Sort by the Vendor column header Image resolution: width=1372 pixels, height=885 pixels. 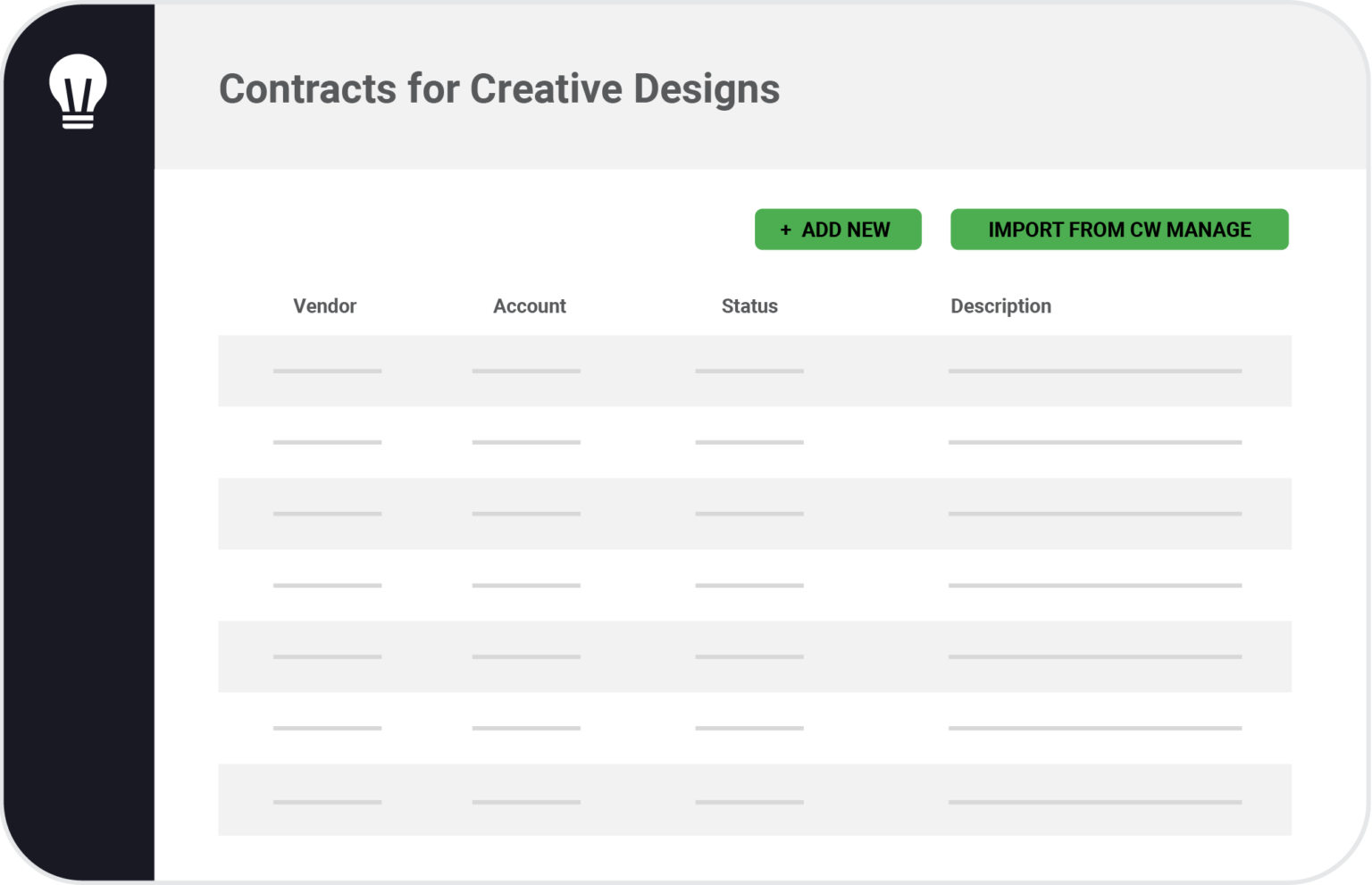325,306
